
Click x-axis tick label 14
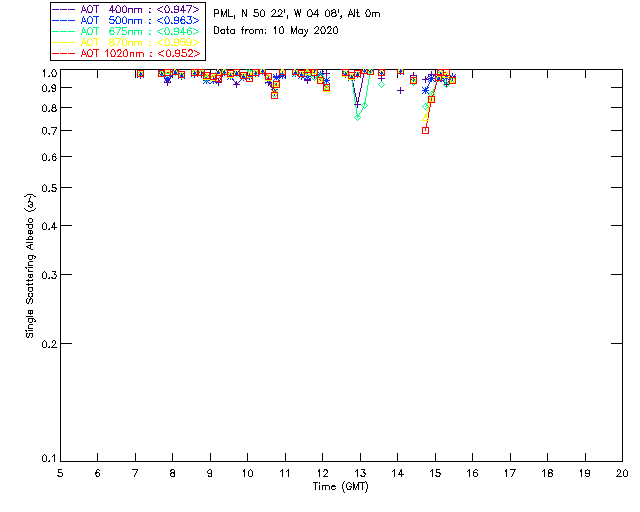click(x=398, y=473)
